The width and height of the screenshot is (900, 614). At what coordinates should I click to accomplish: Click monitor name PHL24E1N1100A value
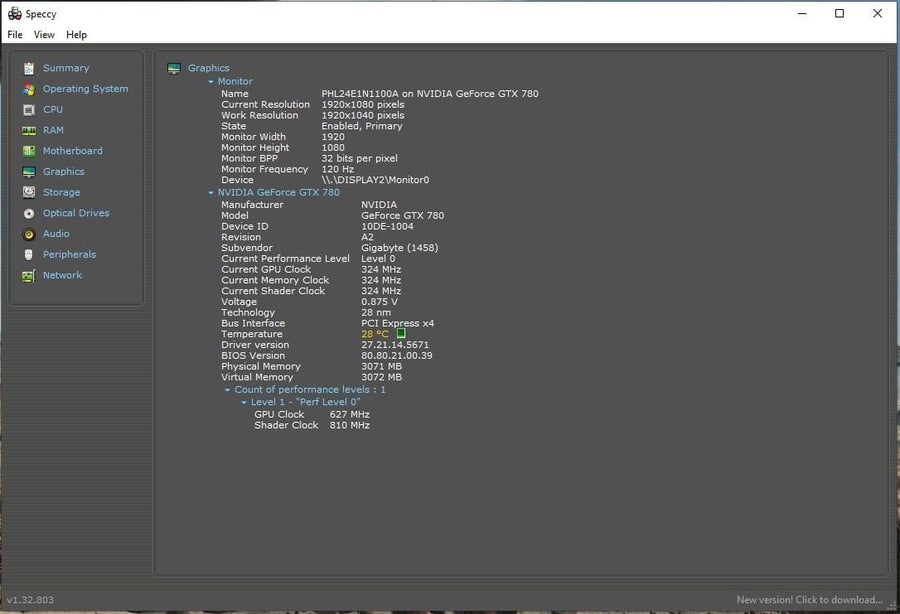(x=430, y=94)
